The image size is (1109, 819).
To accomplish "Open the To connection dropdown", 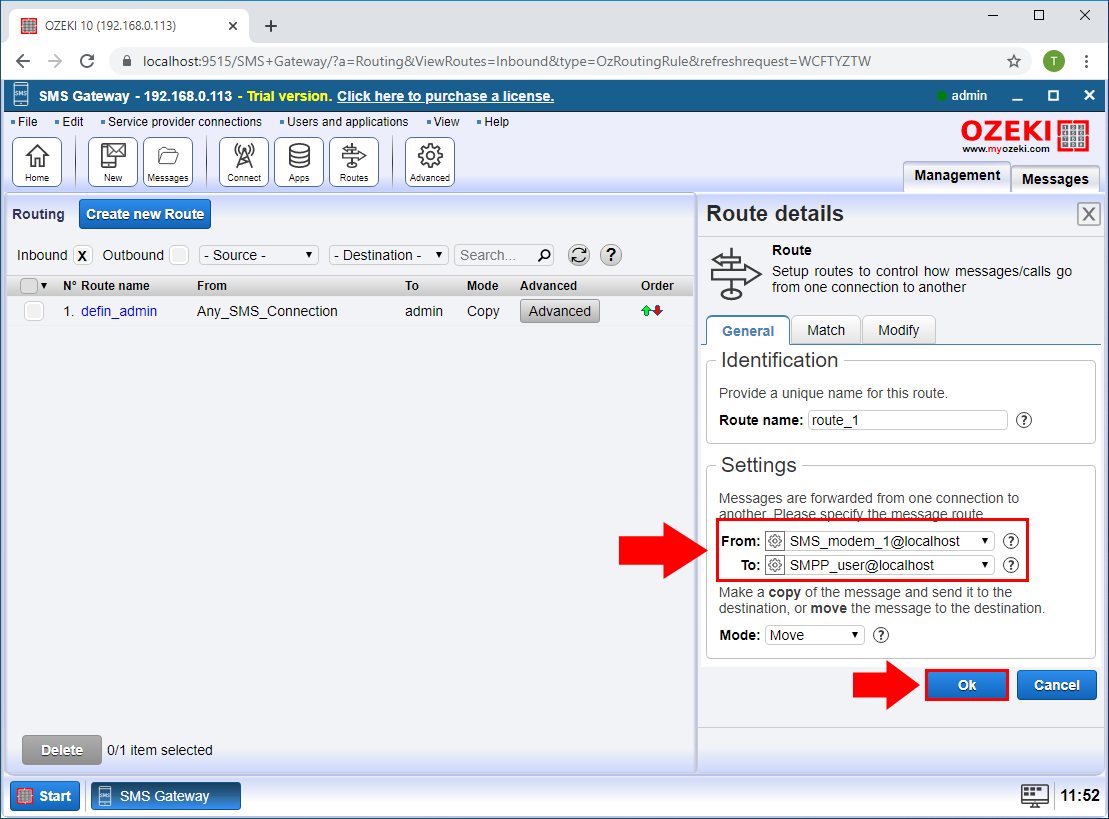I will point(879,565).
